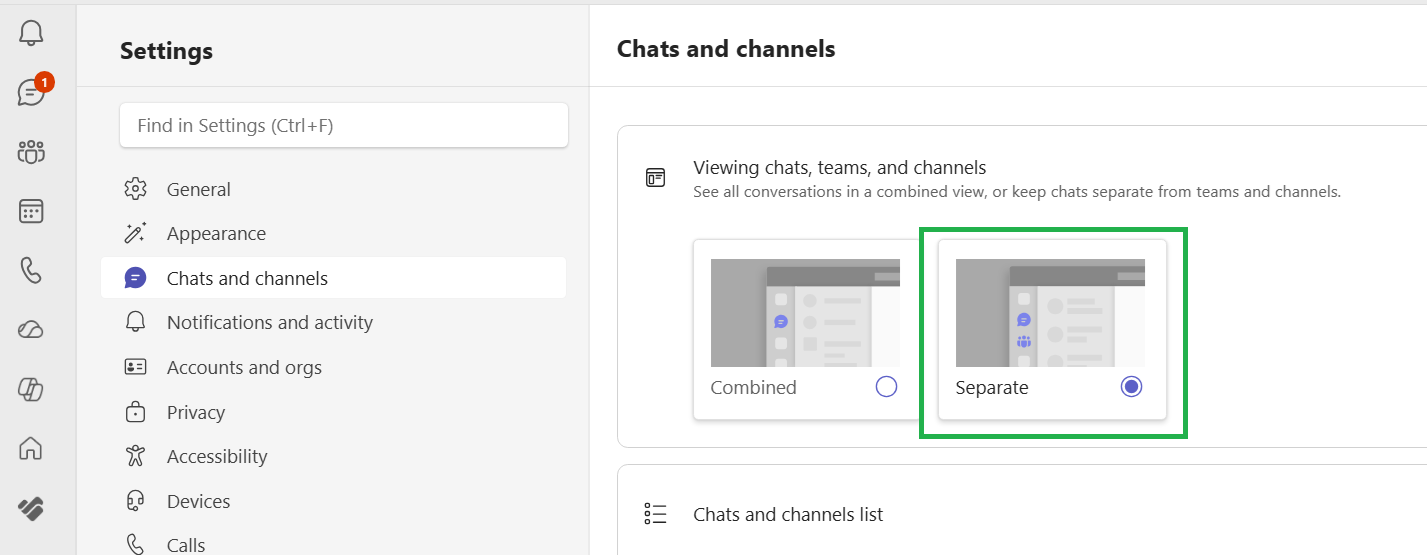The height and width of the screenshot is (555, 1427).
Task: Click the Accounts and orgs card icon
Action: click(135, 367)
